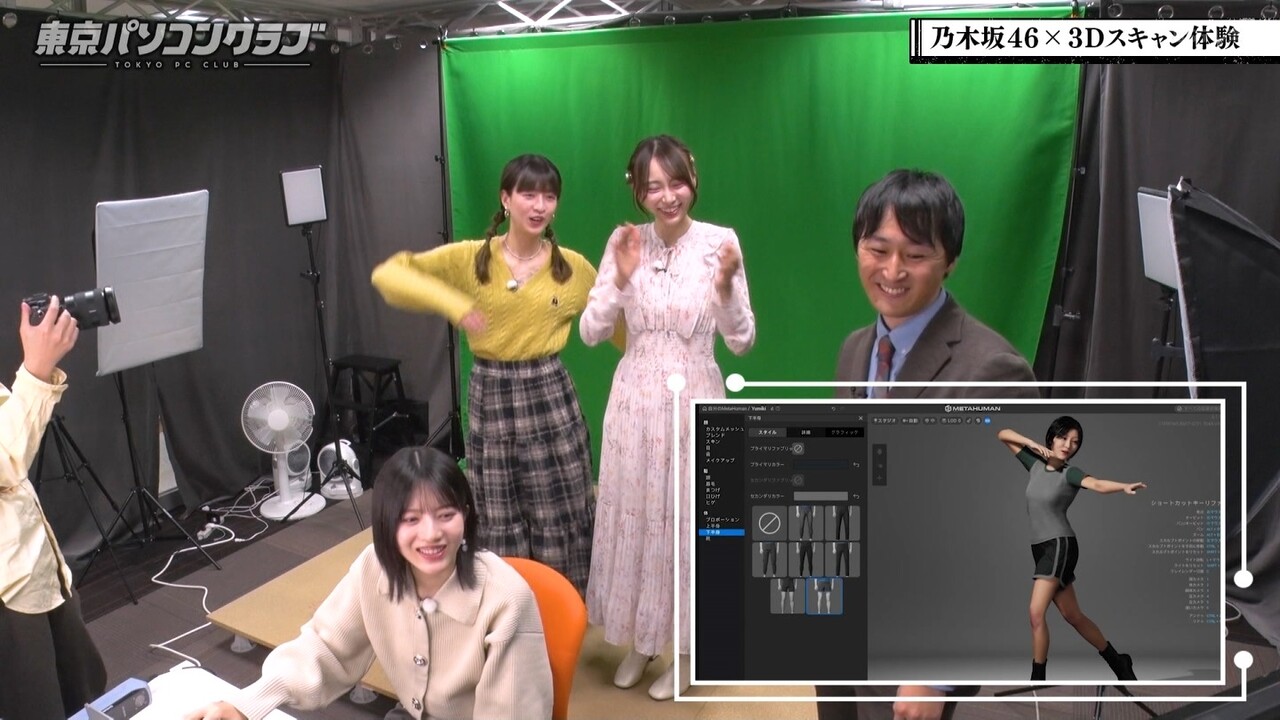Open the スタジオ lighting dropdown in viewport toolbar
The image size is (1280, 720).
884,421
